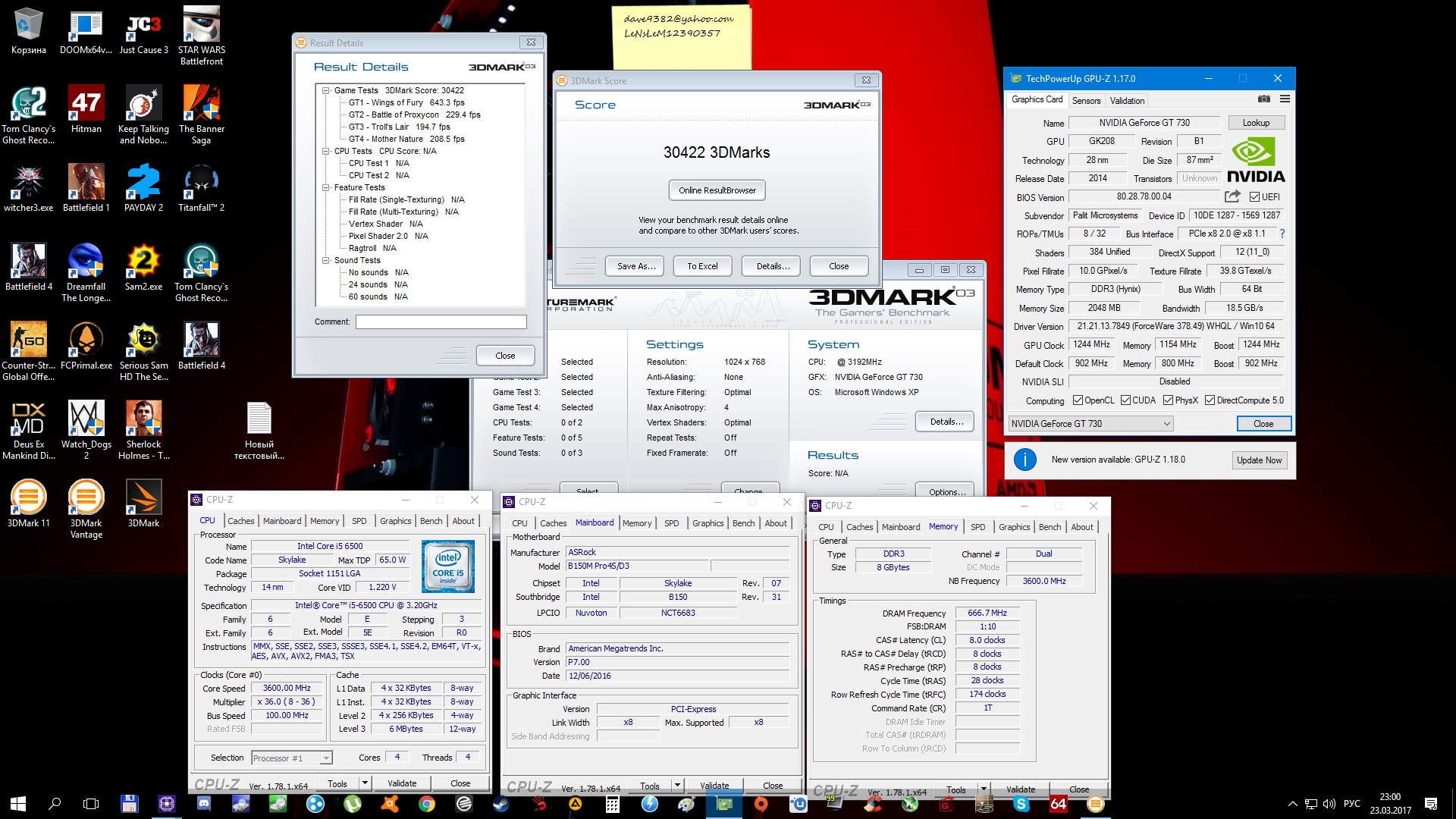Open Just Cause 3 desktop icon

(143, 33)
